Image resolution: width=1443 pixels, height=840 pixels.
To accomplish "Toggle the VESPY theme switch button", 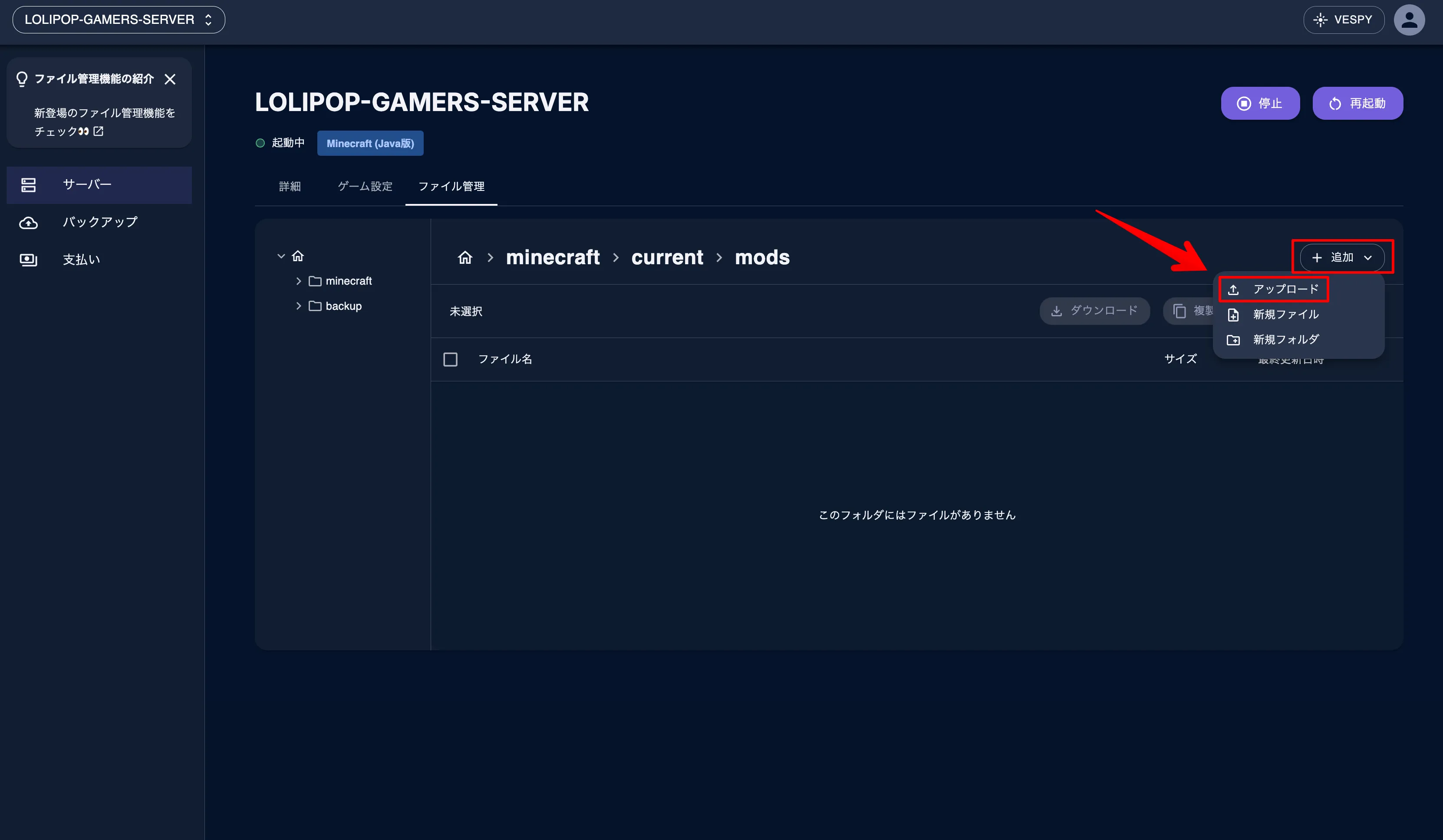I will (1343, 20).
